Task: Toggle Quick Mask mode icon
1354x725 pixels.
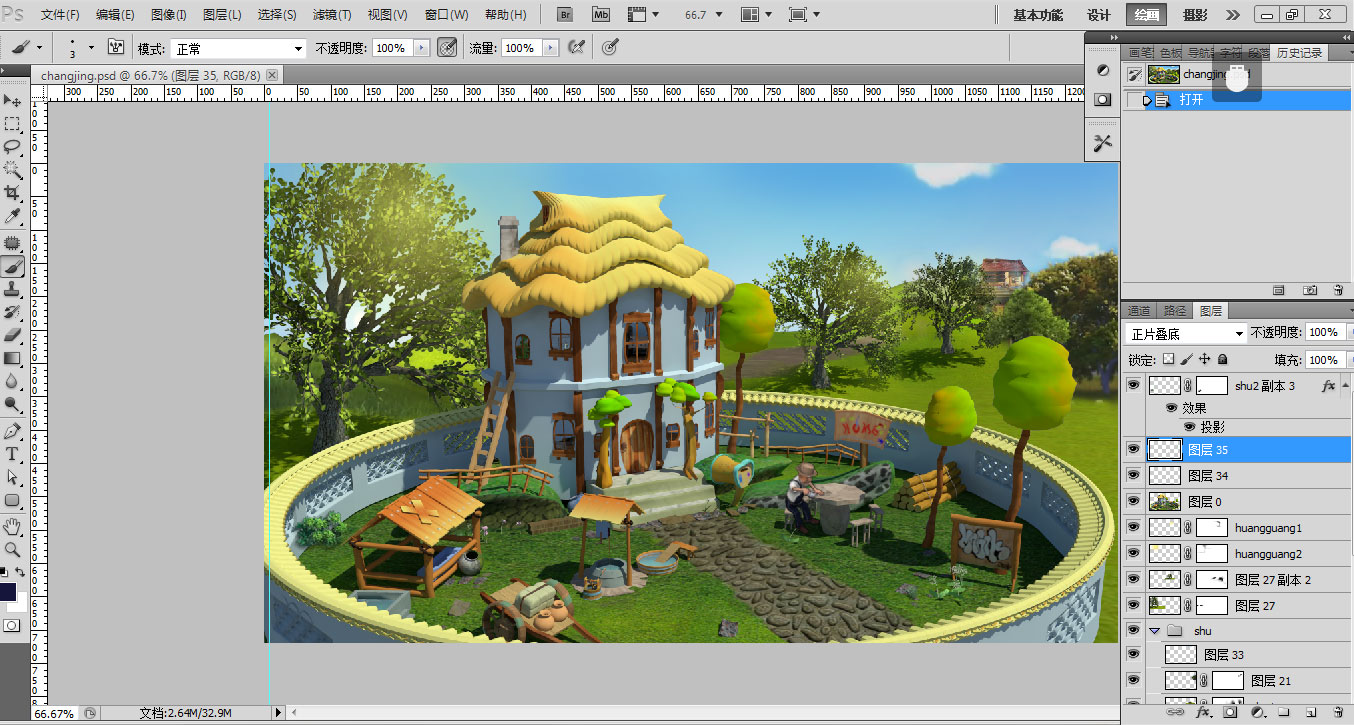Action: click(x=12, y=625)
